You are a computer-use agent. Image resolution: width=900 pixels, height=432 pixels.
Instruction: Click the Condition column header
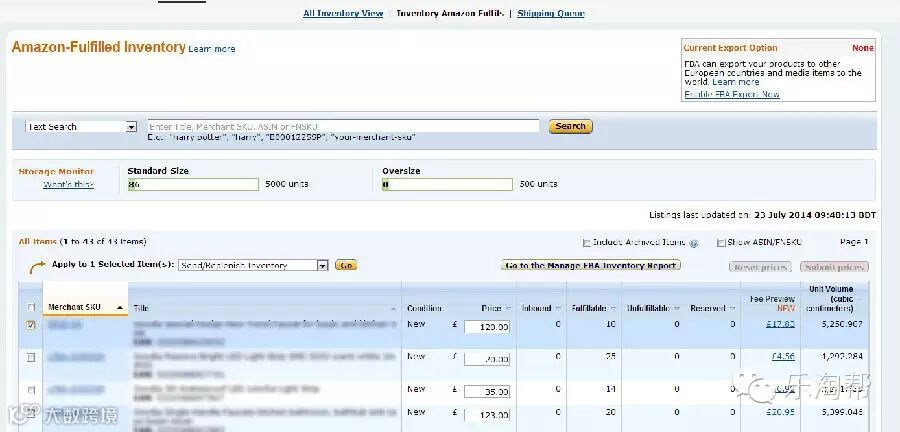pos(424,309)
